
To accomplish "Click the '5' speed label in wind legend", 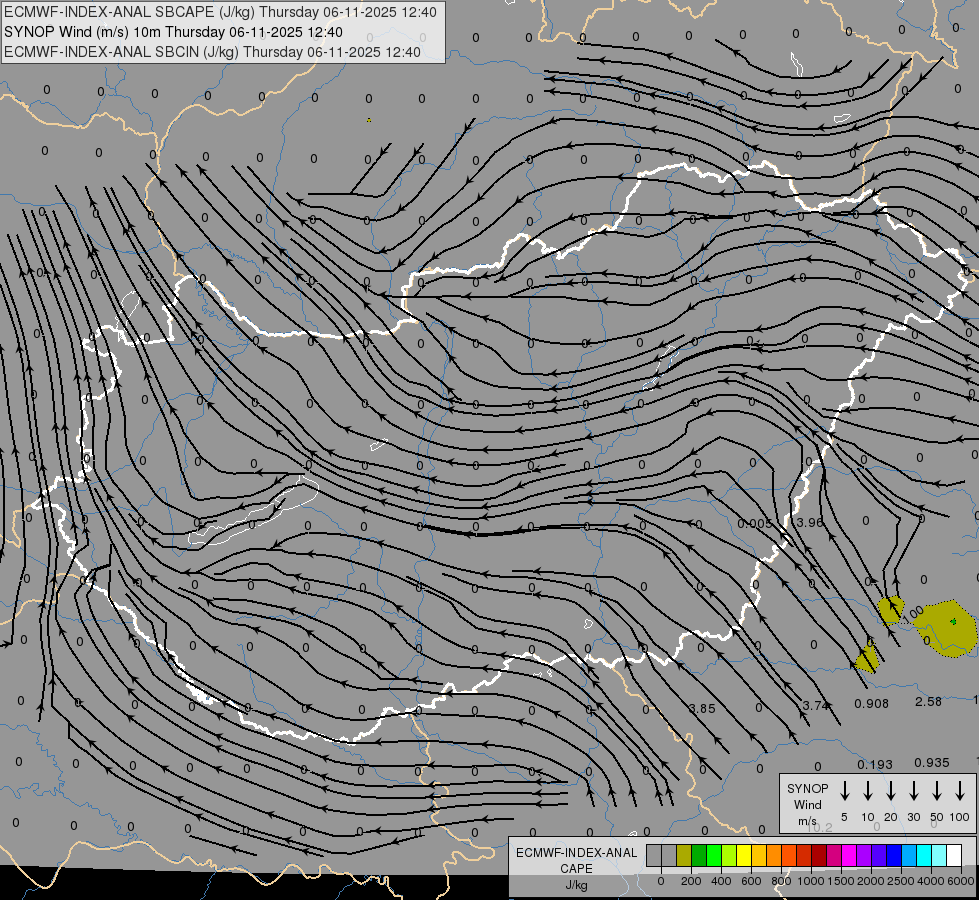I will (x=844, y=817).
